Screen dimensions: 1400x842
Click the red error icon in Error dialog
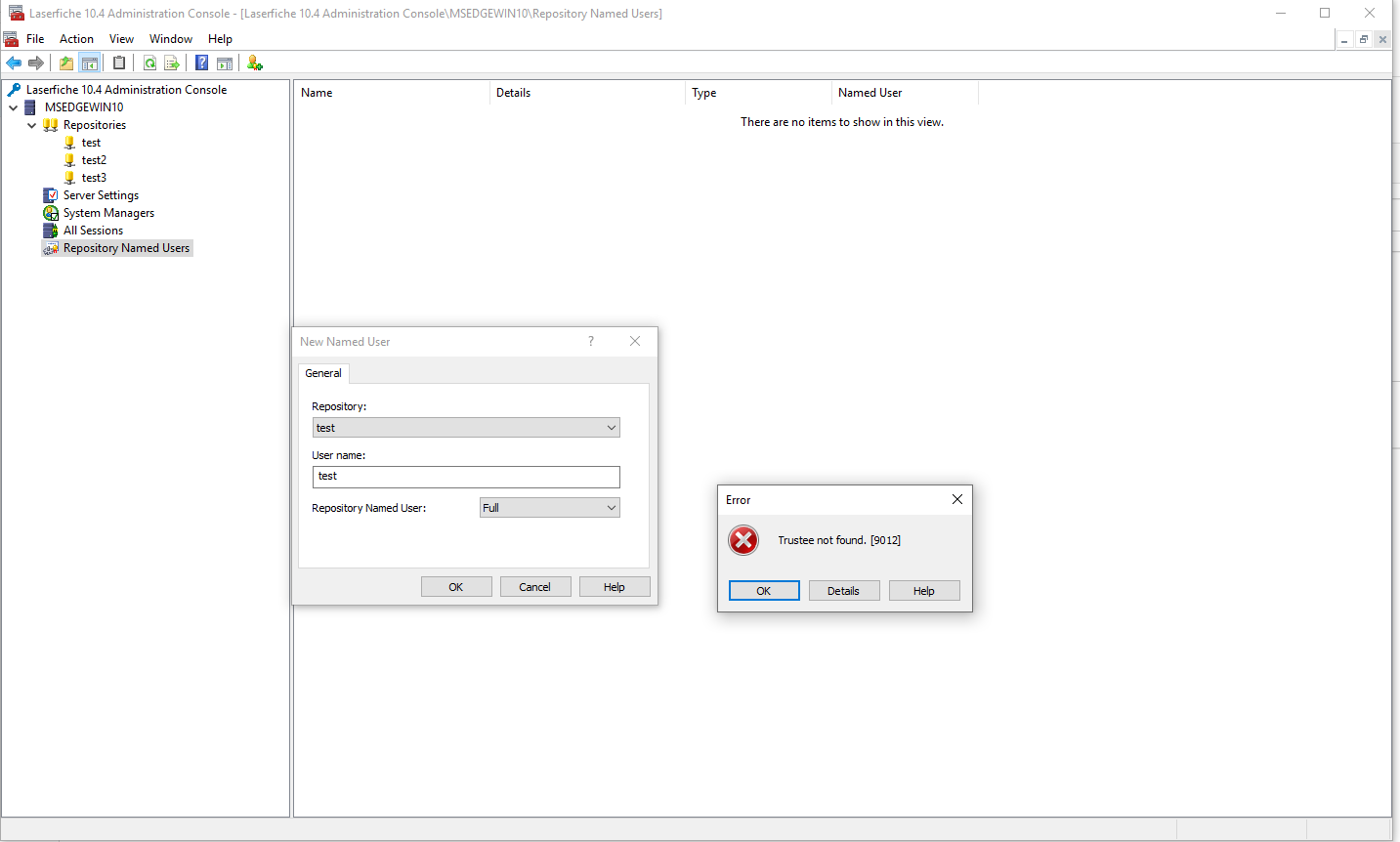click(x=743, y=540)
